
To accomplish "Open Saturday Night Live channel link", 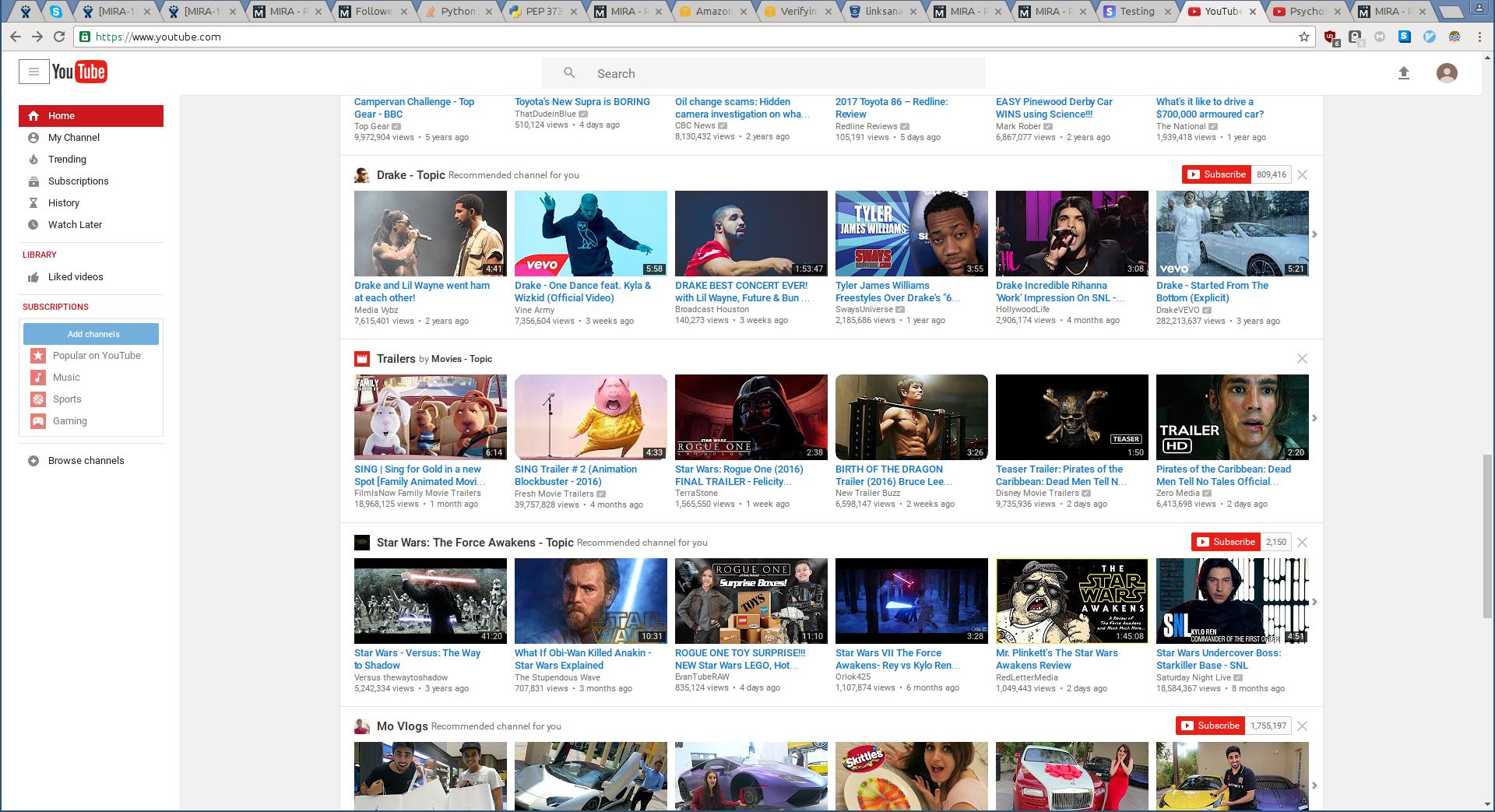I will 1194,677.
